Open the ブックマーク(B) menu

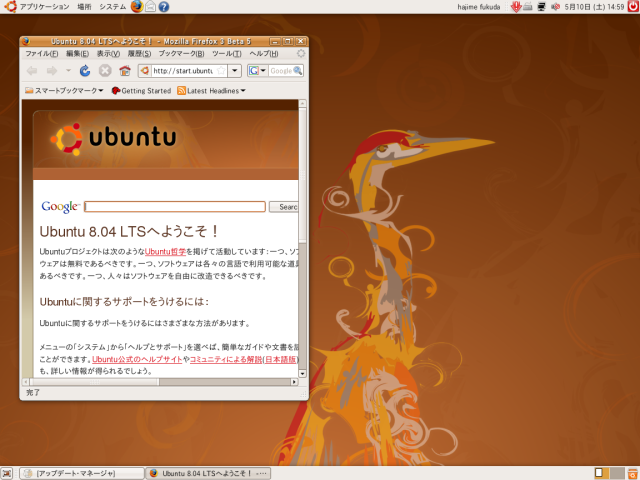[x=181, y=53]
